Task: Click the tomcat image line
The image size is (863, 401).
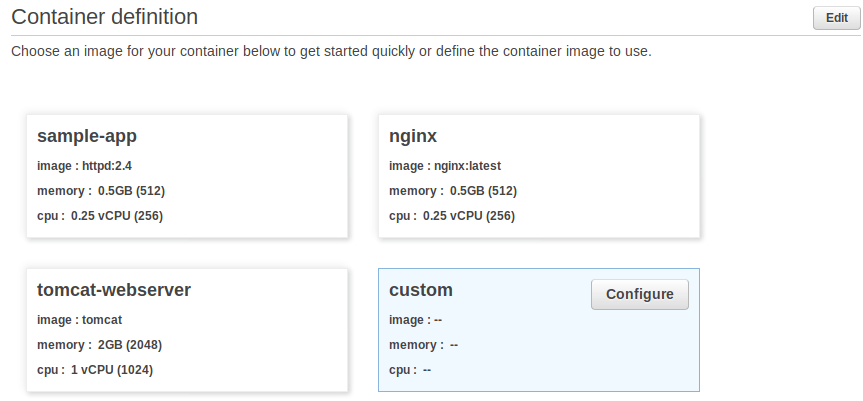Action: 80,320
